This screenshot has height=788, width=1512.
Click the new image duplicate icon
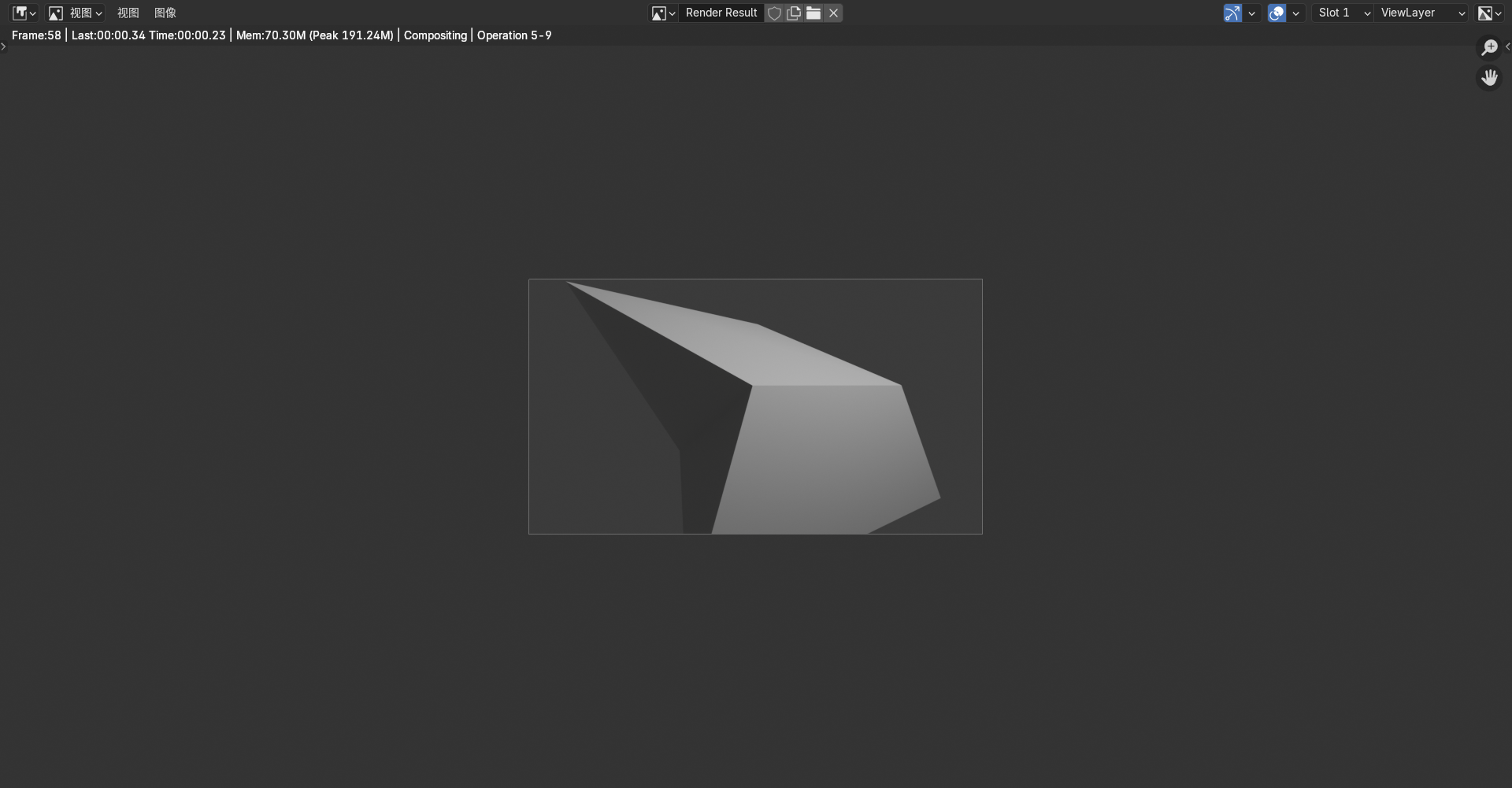point(794,13)
